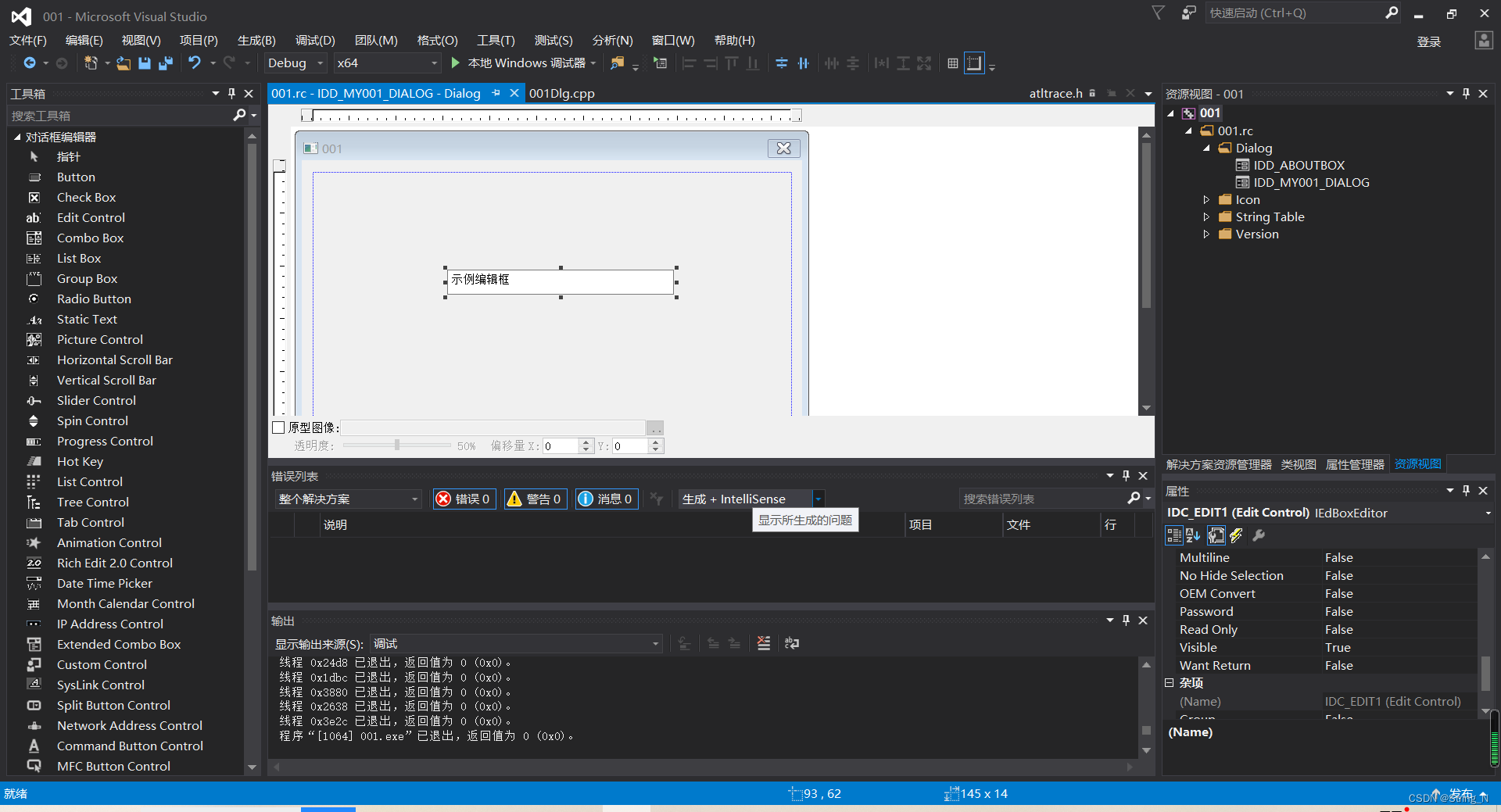This screenshot has height=812, width=1501.
Task: Click the align lefts icon on the dialog toolbar
Action: point(689,63)
